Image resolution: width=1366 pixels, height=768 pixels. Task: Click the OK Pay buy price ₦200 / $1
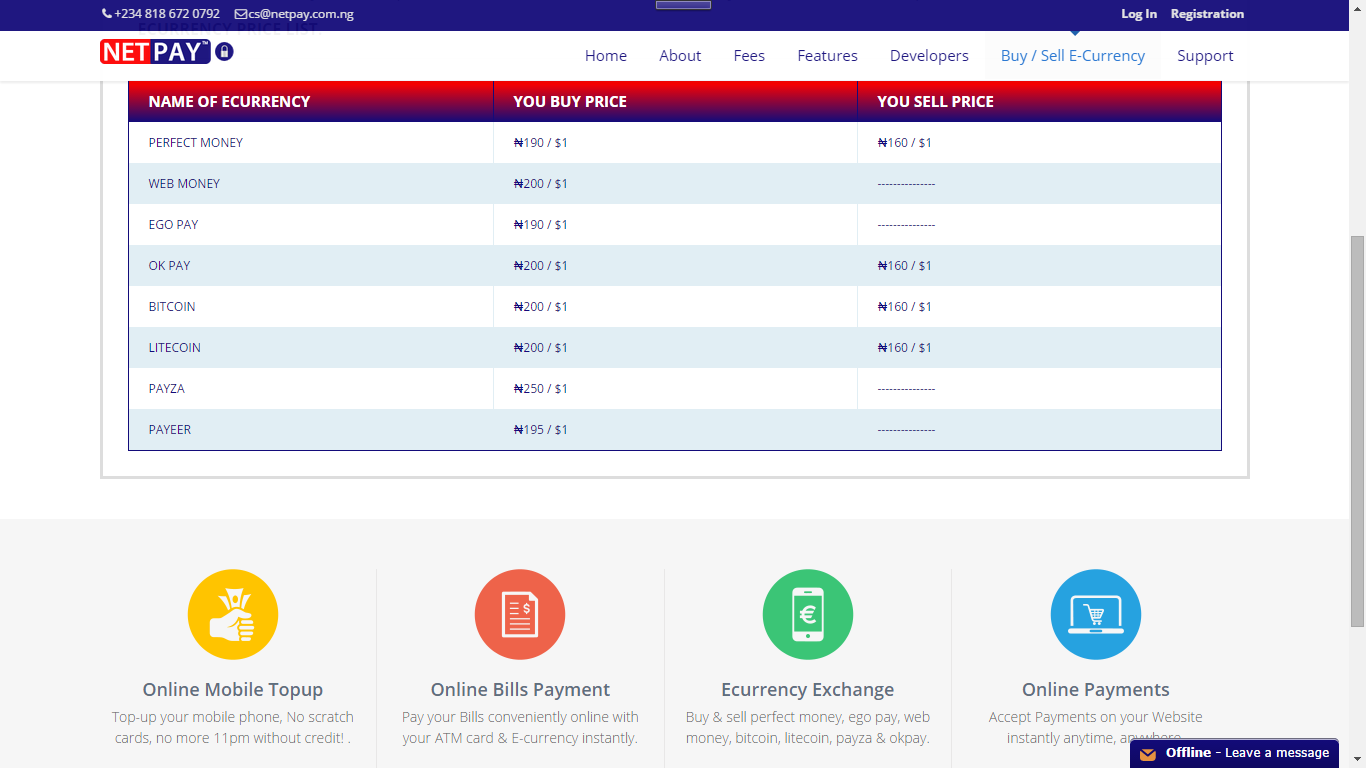point(540,266)
